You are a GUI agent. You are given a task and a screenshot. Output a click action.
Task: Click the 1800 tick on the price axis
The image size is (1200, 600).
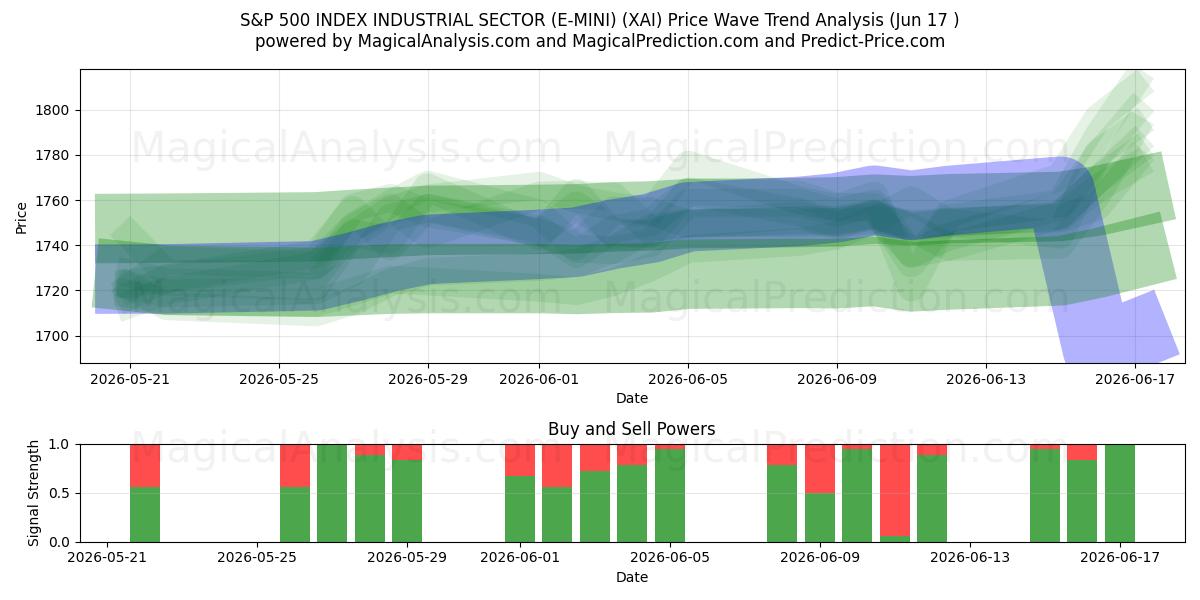tap(52, 110)
